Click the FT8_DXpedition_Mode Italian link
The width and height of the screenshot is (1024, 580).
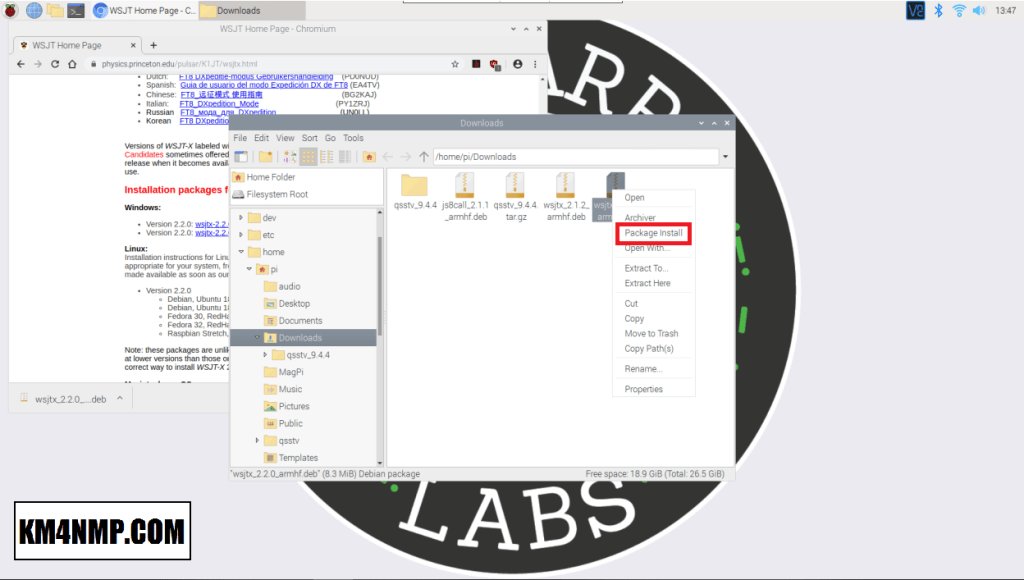pos(219,104)
